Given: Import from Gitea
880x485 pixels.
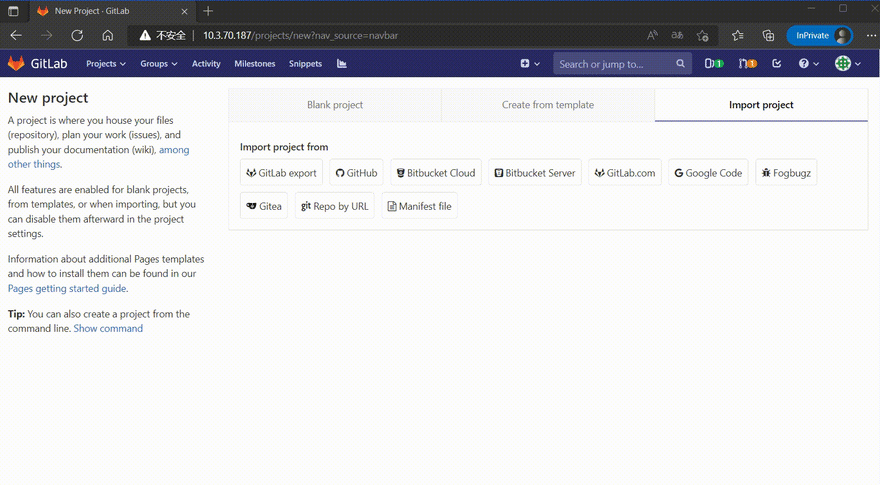Looking at the screenshot, I should 264,206.
